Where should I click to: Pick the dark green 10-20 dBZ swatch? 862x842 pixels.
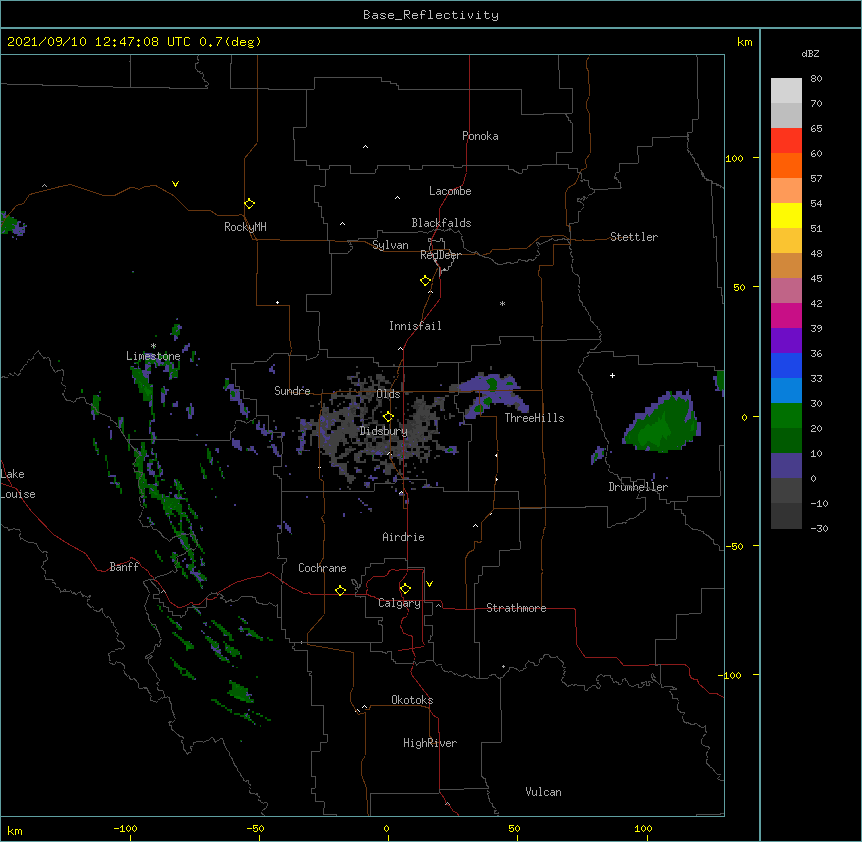(x=786, y=441)
